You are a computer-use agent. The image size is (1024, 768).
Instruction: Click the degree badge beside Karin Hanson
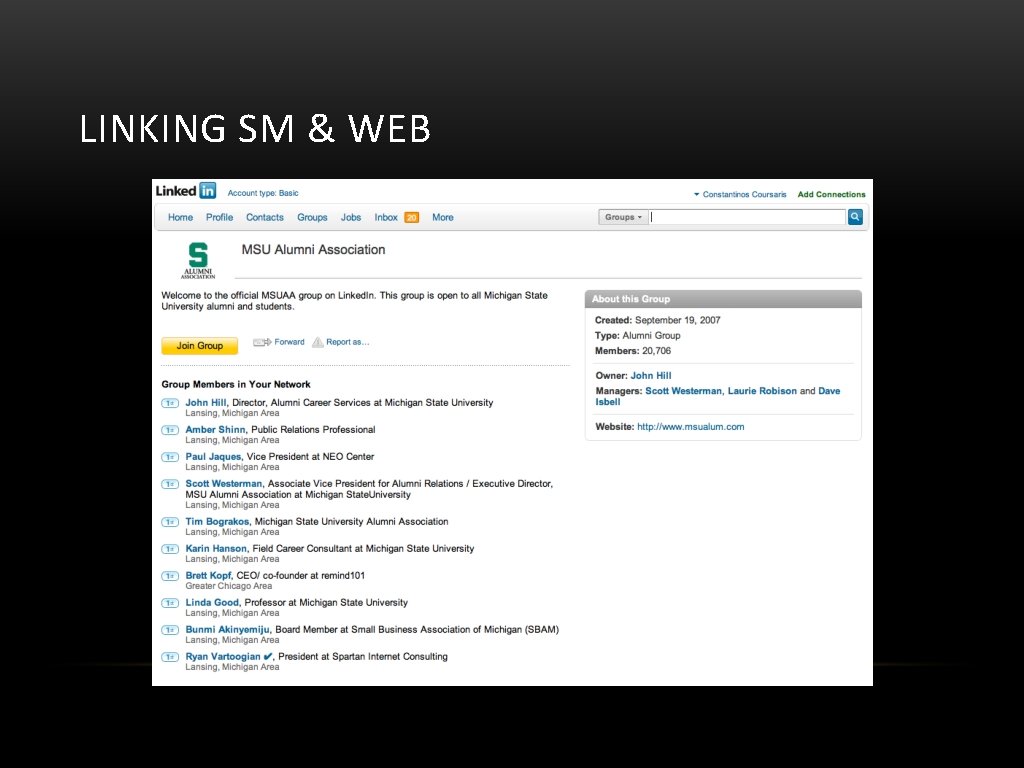tap(170, 549)
